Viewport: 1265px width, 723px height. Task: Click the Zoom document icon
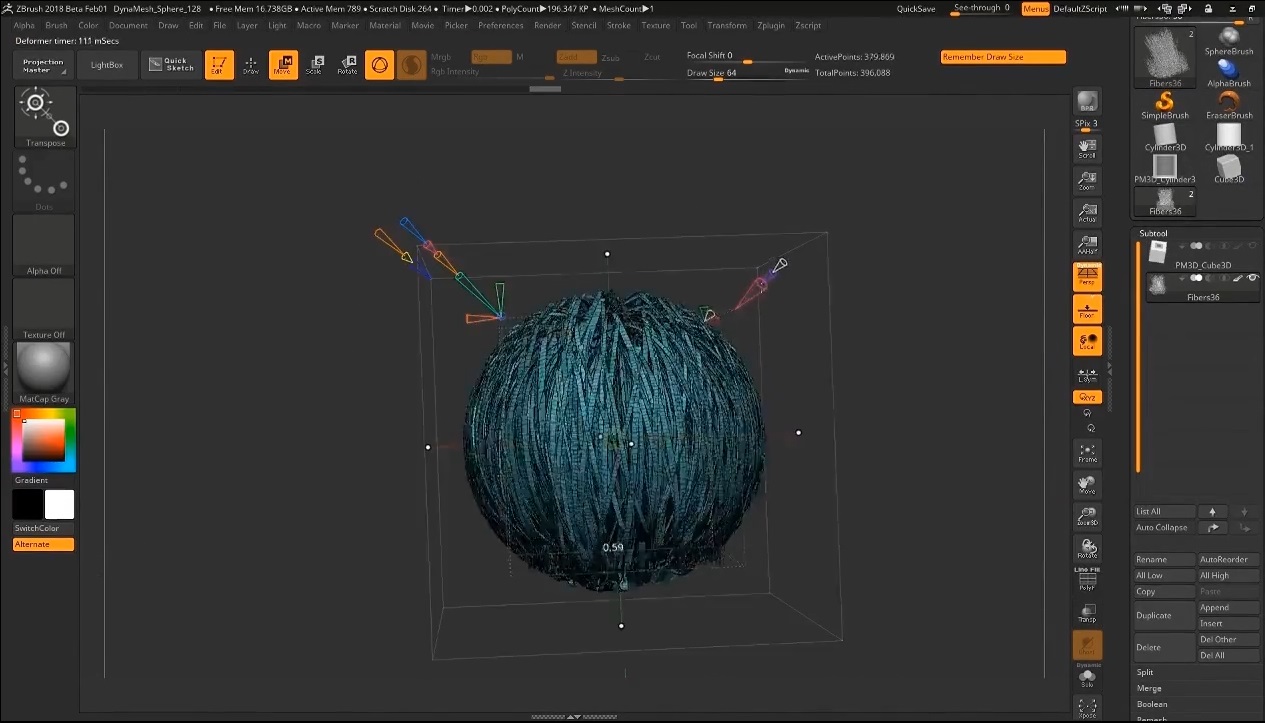tap(1087, 181)
